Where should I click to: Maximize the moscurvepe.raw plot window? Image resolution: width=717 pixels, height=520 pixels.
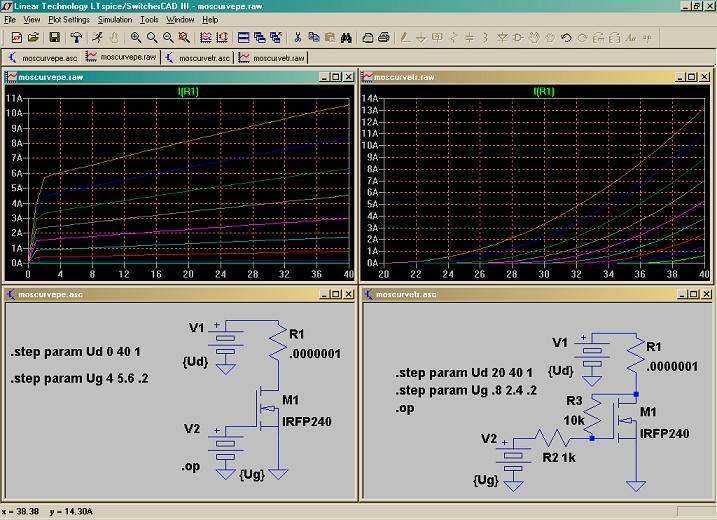pyautogui.click(x=336, y=77)
